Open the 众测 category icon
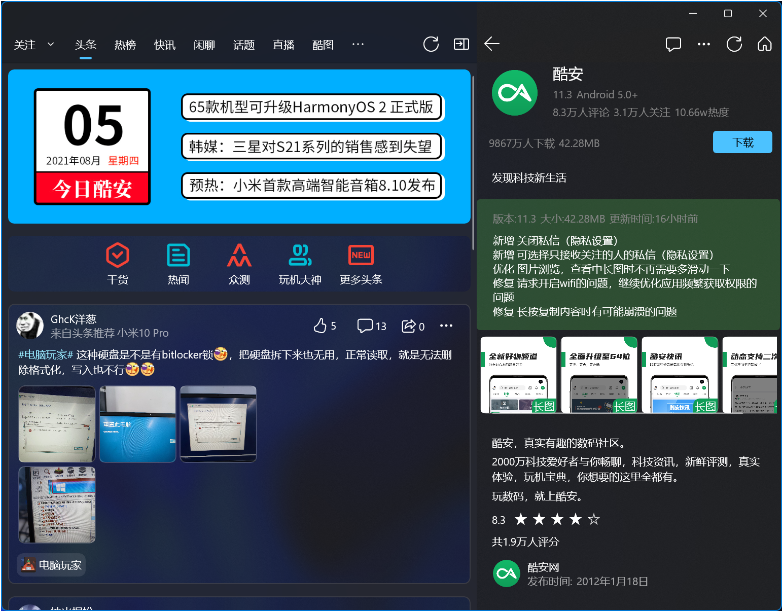782x611 pixels. (x=239, y=264)
